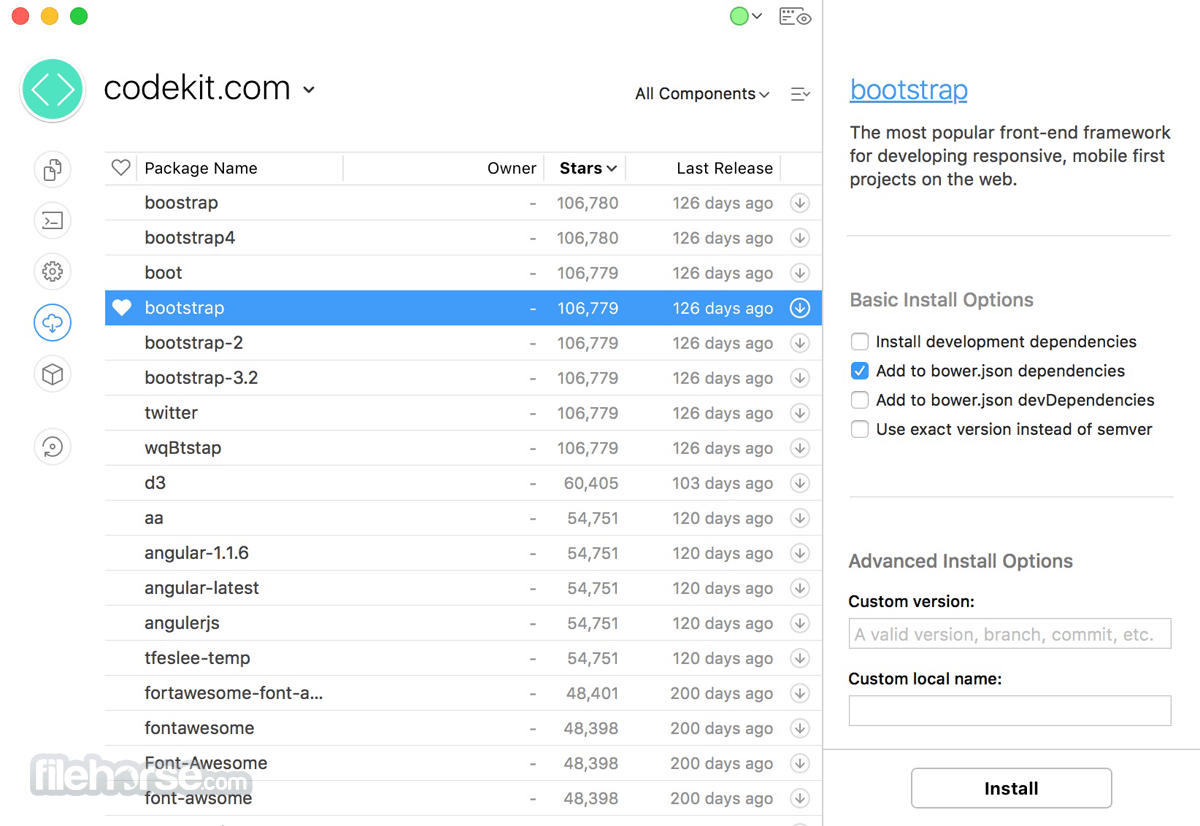Select the wqBtstap package row
Viewport: 1200px width, 826px height.
click(463, 448)
